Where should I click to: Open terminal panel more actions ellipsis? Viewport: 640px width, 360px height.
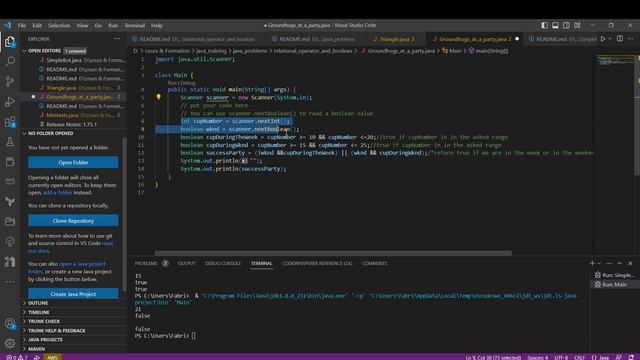click(609, 263)
